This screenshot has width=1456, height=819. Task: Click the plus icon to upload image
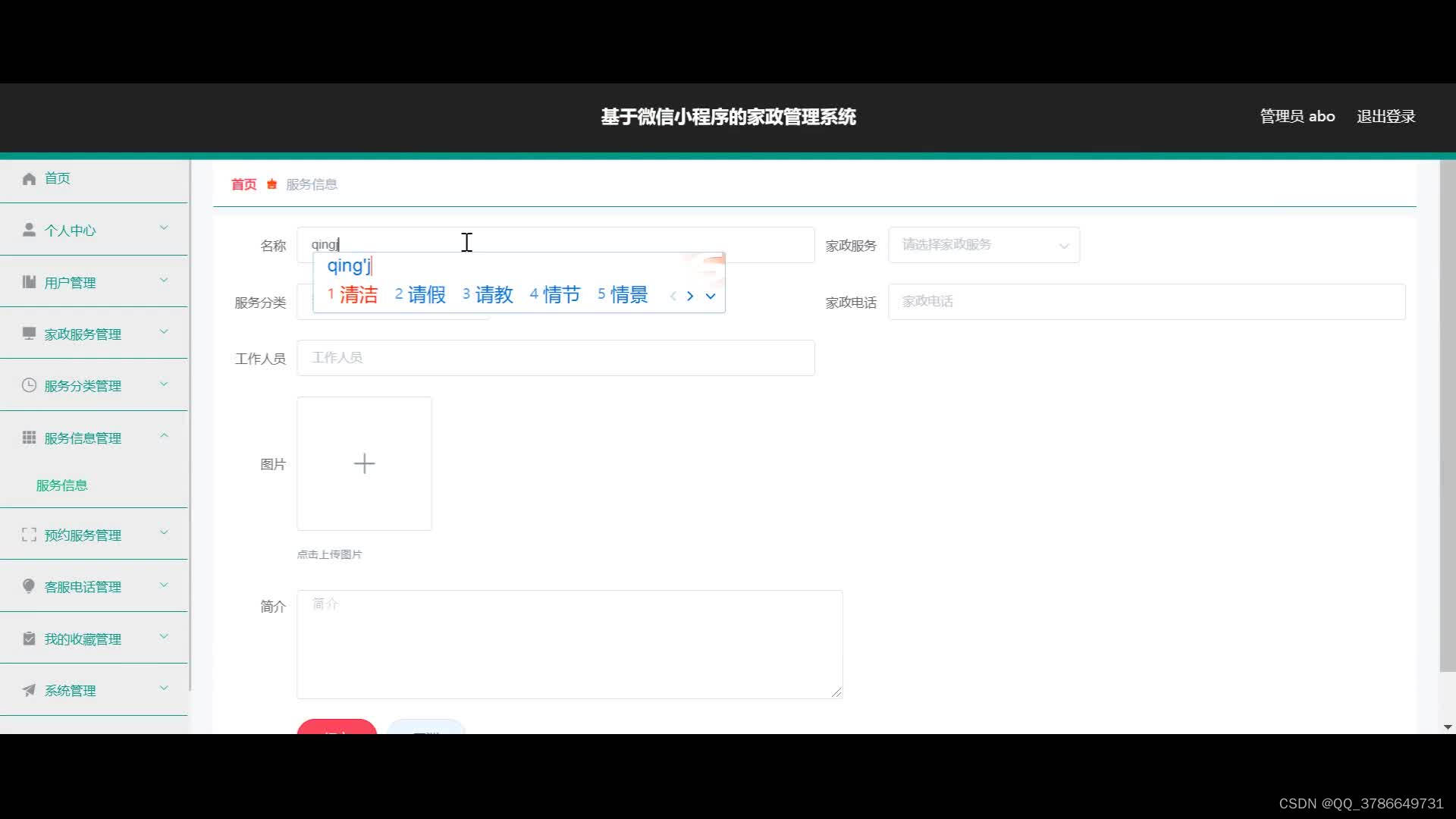364,463
